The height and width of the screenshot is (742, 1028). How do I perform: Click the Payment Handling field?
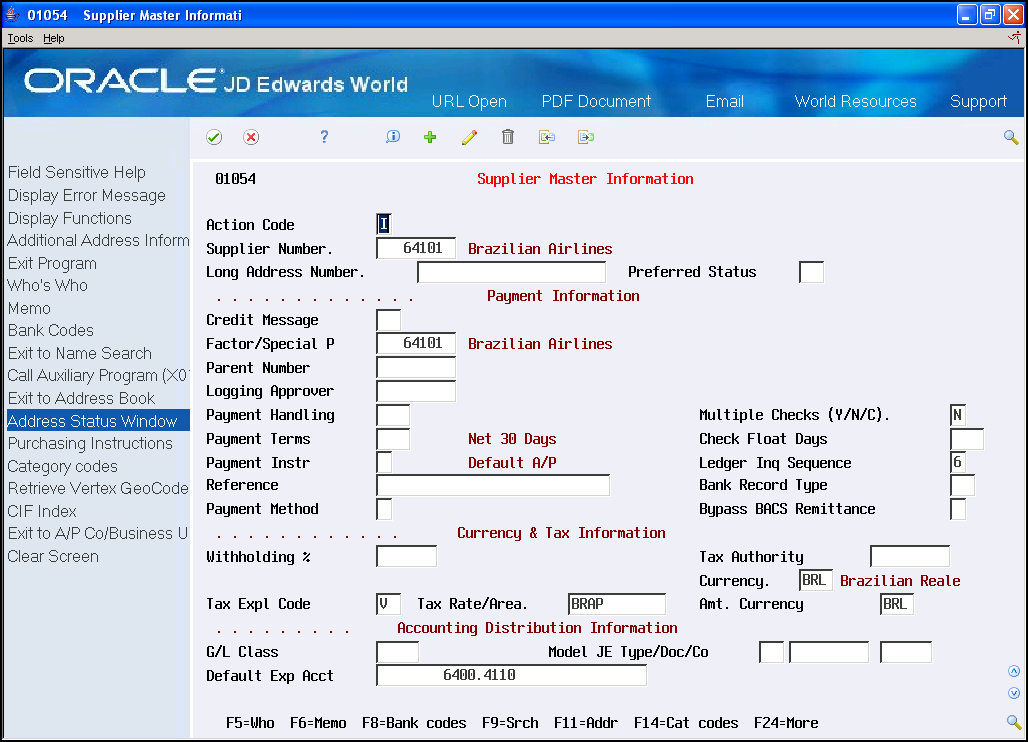coord(393,415)
